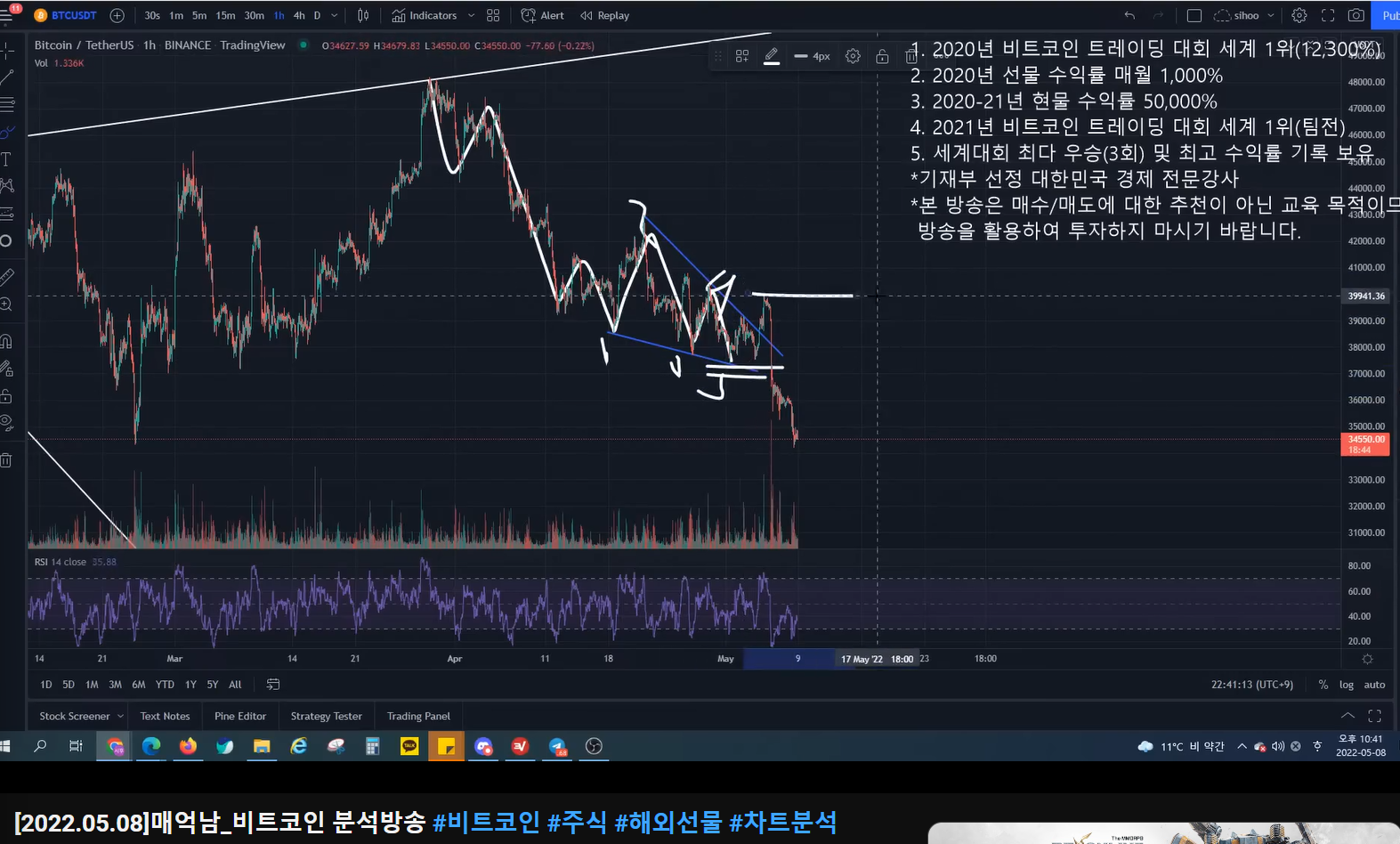The width and height of the screenshot is (1400, 844).
Task: Open the Go to date dialog
Action: coord(273,685)
